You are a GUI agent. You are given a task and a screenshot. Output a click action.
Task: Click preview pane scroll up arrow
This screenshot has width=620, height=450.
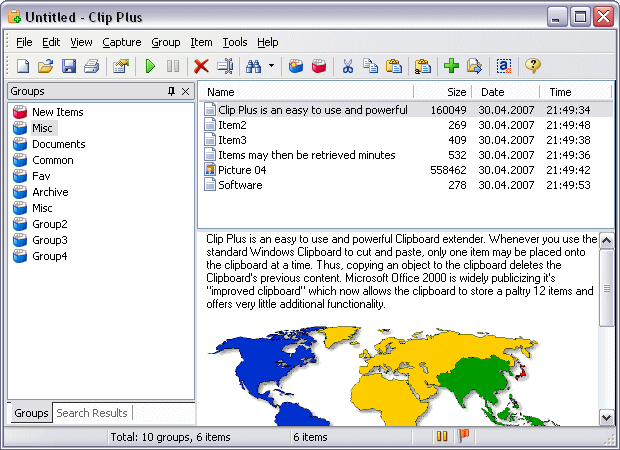(607, 240)
